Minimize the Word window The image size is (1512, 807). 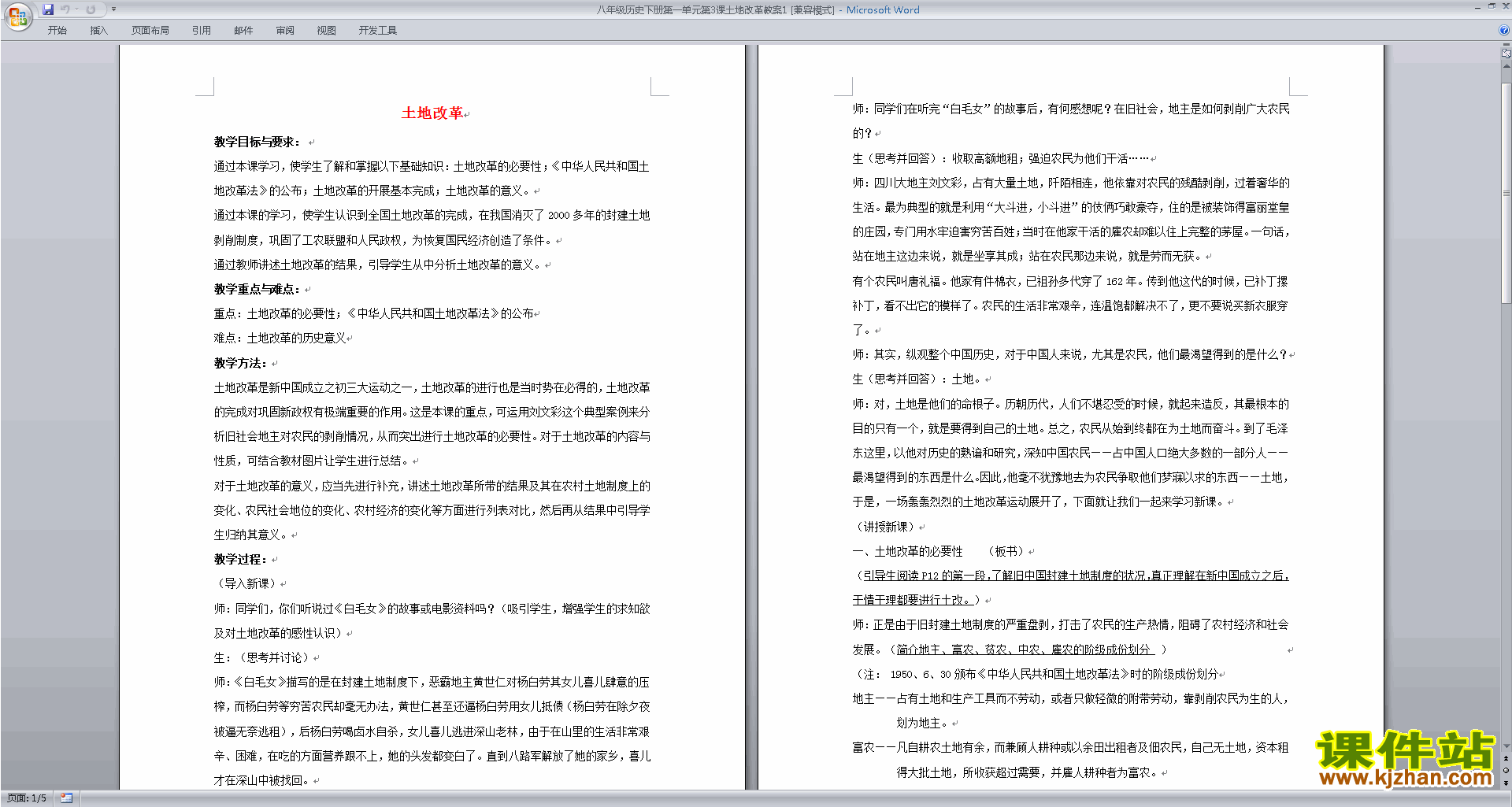(x=1477, y=7)
